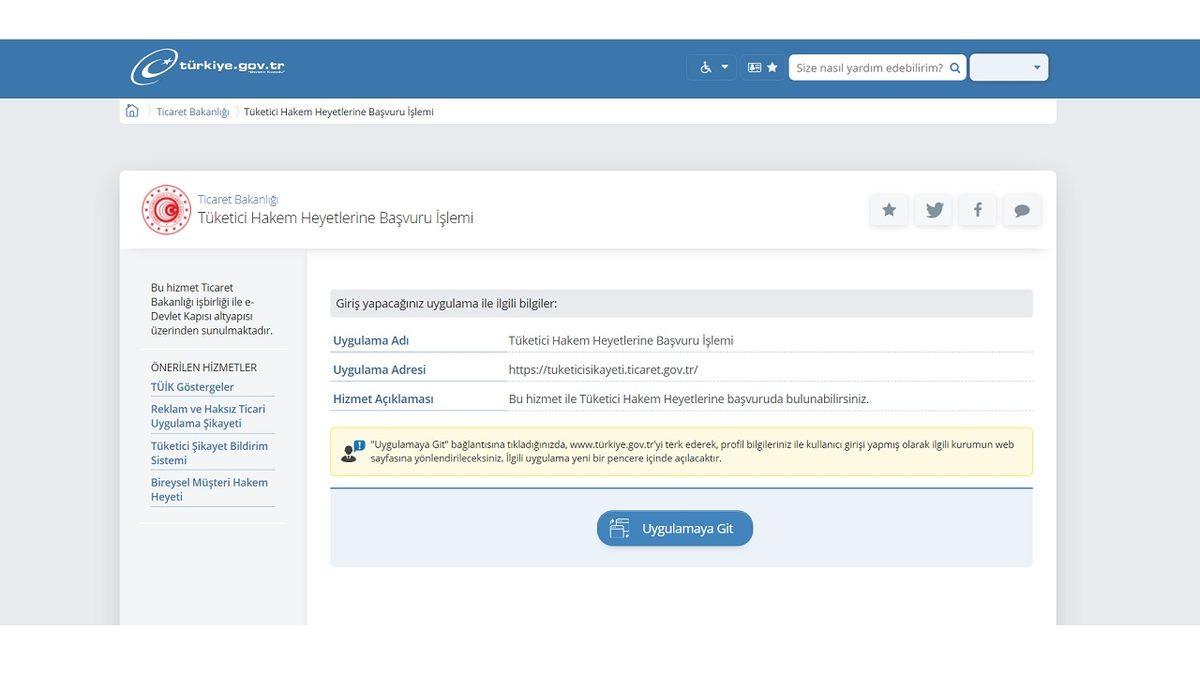Click the Size nasıl yardım edebilirim field
1200x675 pixels.
[870, 67]
